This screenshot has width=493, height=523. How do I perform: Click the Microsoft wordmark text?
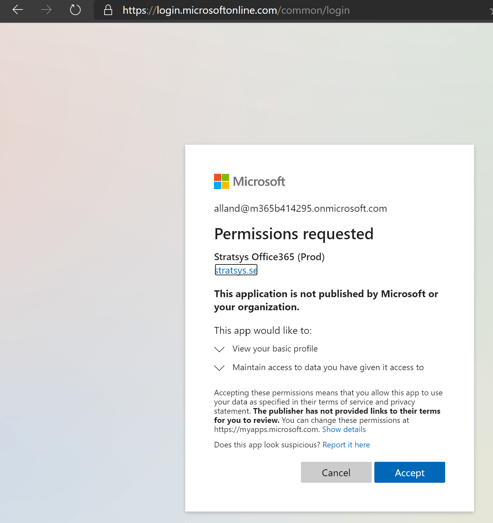259,181
